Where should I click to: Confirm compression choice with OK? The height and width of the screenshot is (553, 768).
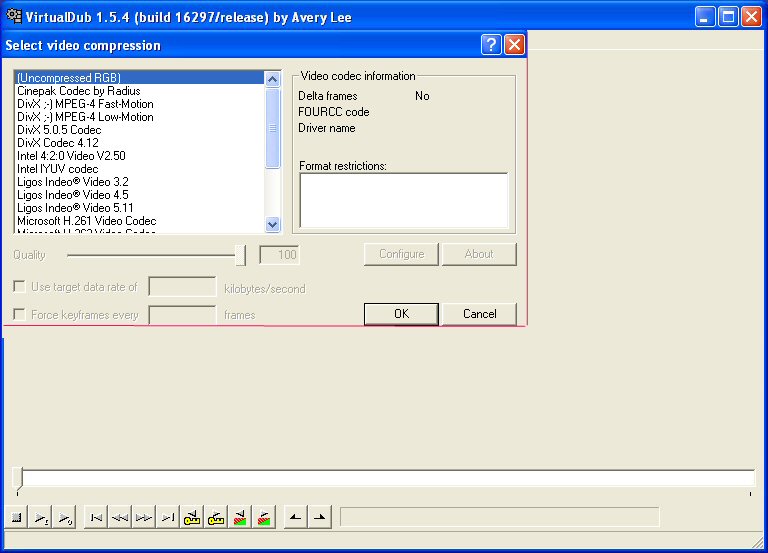pos(401,314)
